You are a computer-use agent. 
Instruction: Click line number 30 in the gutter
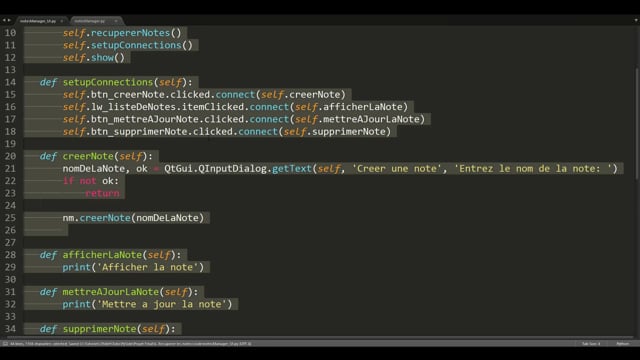click(x=10, y=280)
